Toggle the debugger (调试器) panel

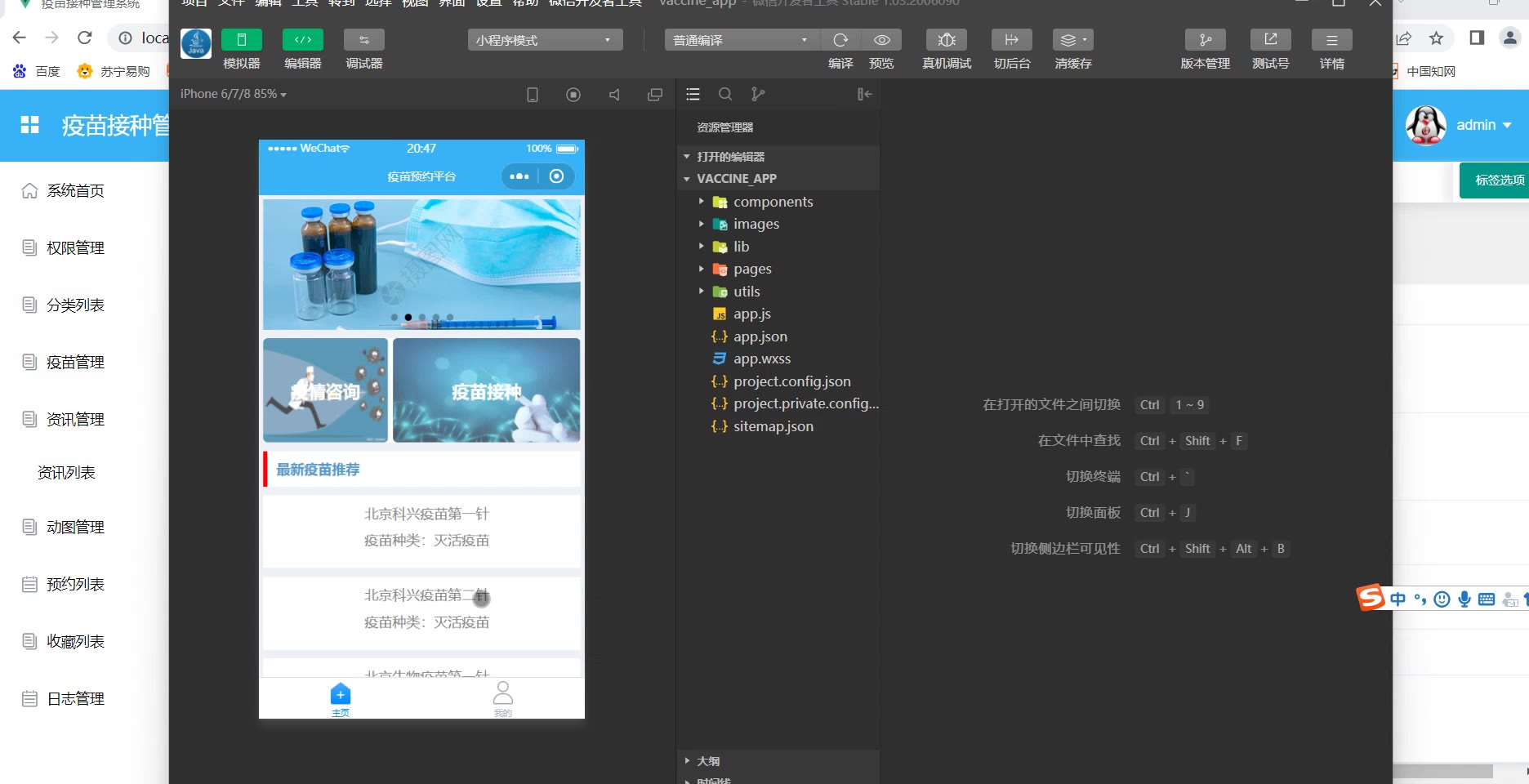[x=363, y=40]
